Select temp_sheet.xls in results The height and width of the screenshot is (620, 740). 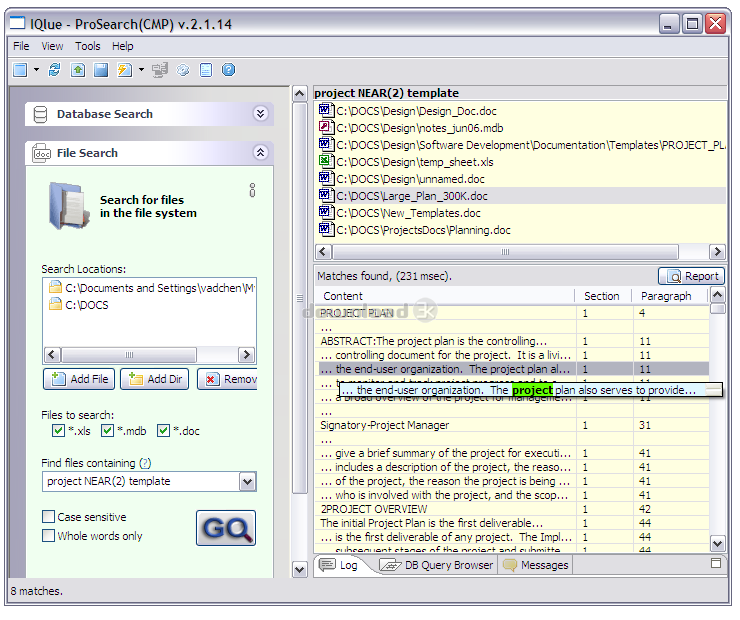click(x=406, y=162)
